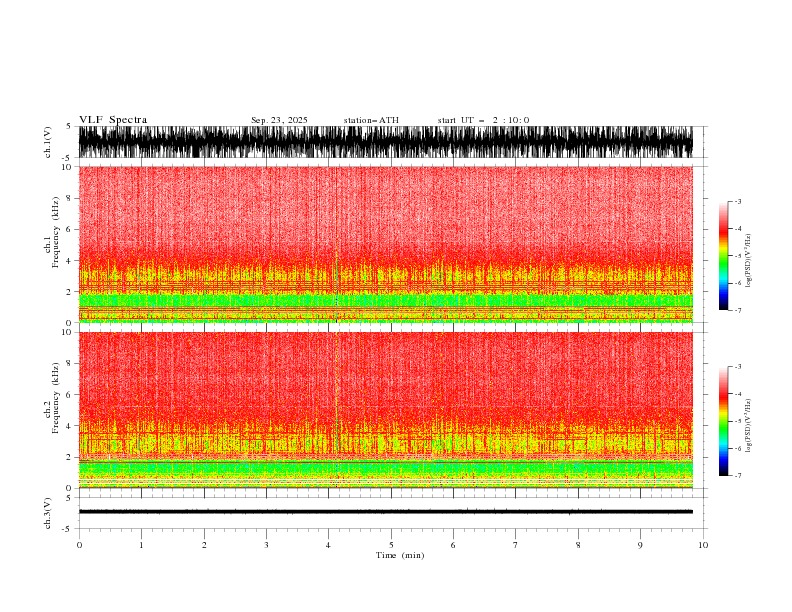Image resolution: width=792 pixels, height=612 pixels.
Task: Click the ch.1 voltage waveform strip
Action: tap(385, 142)
